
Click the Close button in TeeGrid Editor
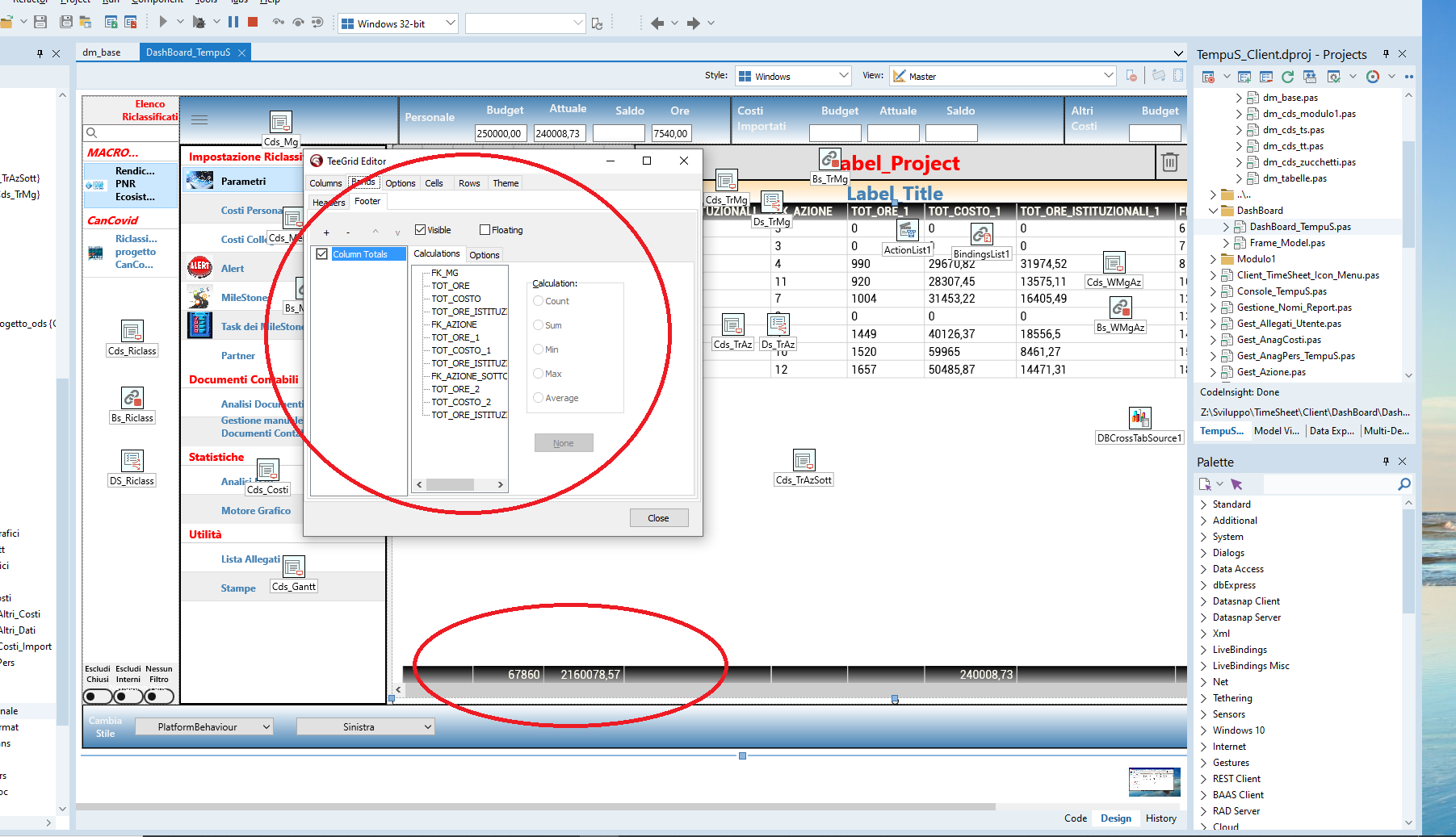[659, 518]
